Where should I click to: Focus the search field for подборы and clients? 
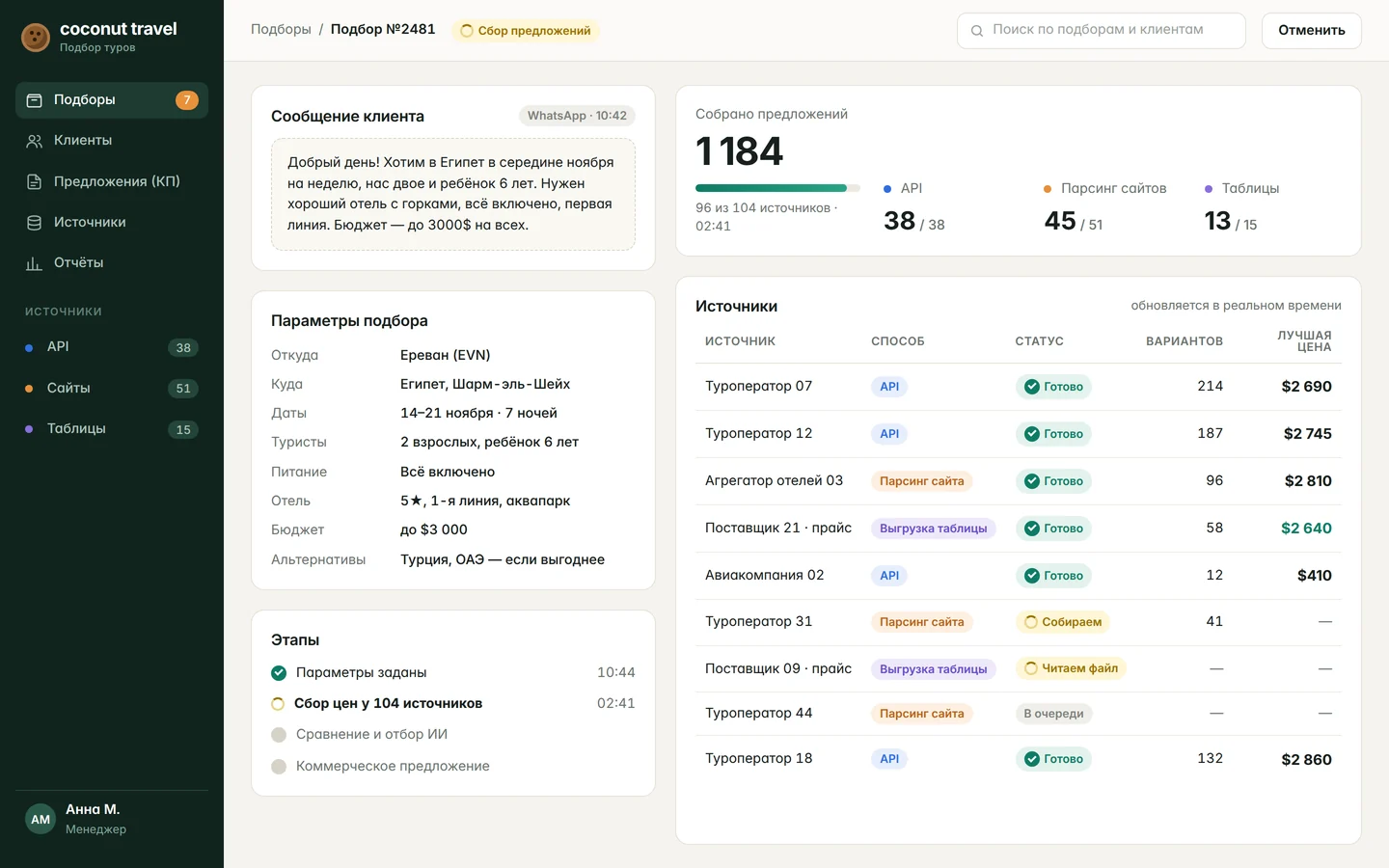coord(1102,30)
